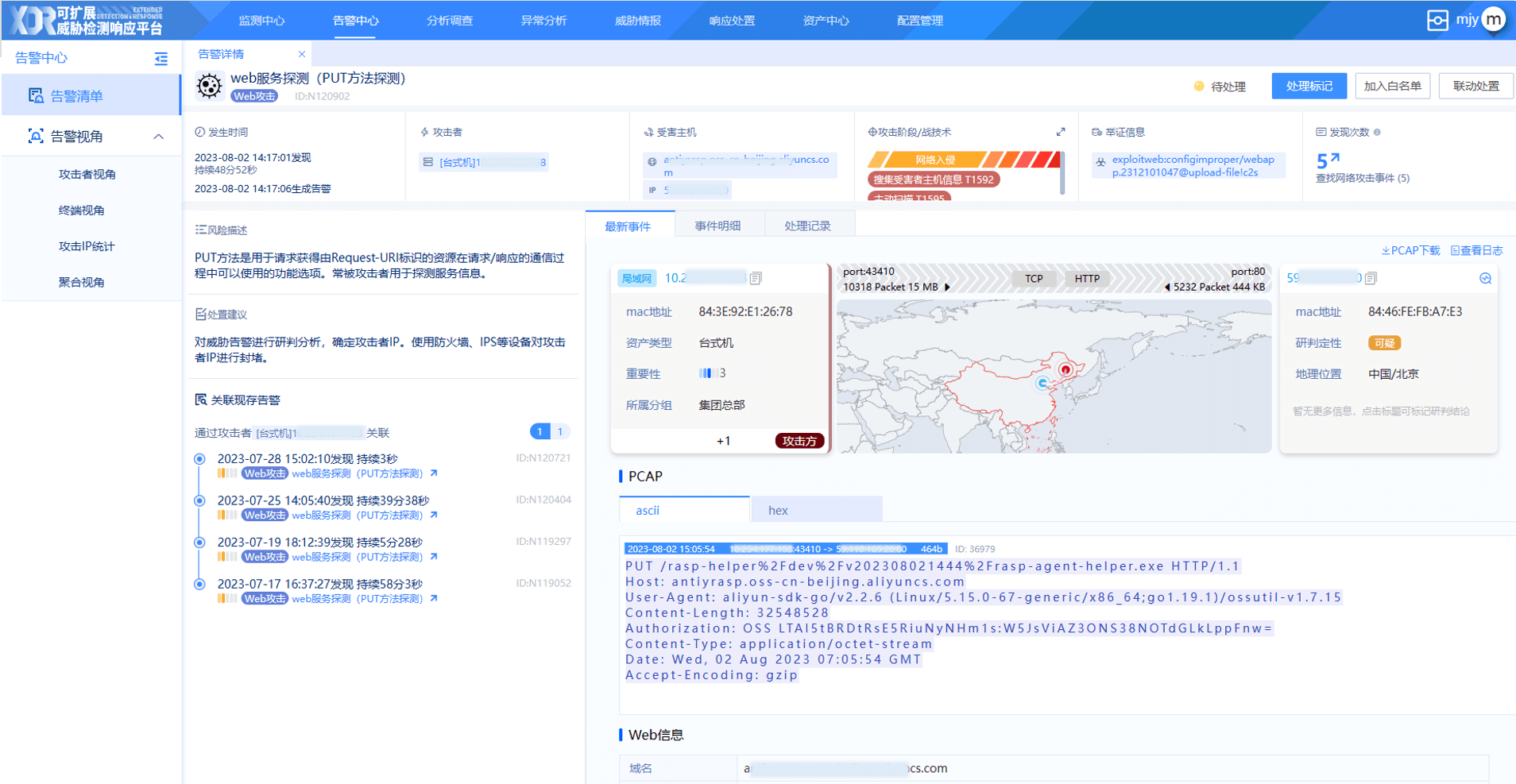This screenshot has width=1516, height=784.
Task: Click the 重要性 level 3 indicator
Action: pyautogui.click(x=712, y=373)
